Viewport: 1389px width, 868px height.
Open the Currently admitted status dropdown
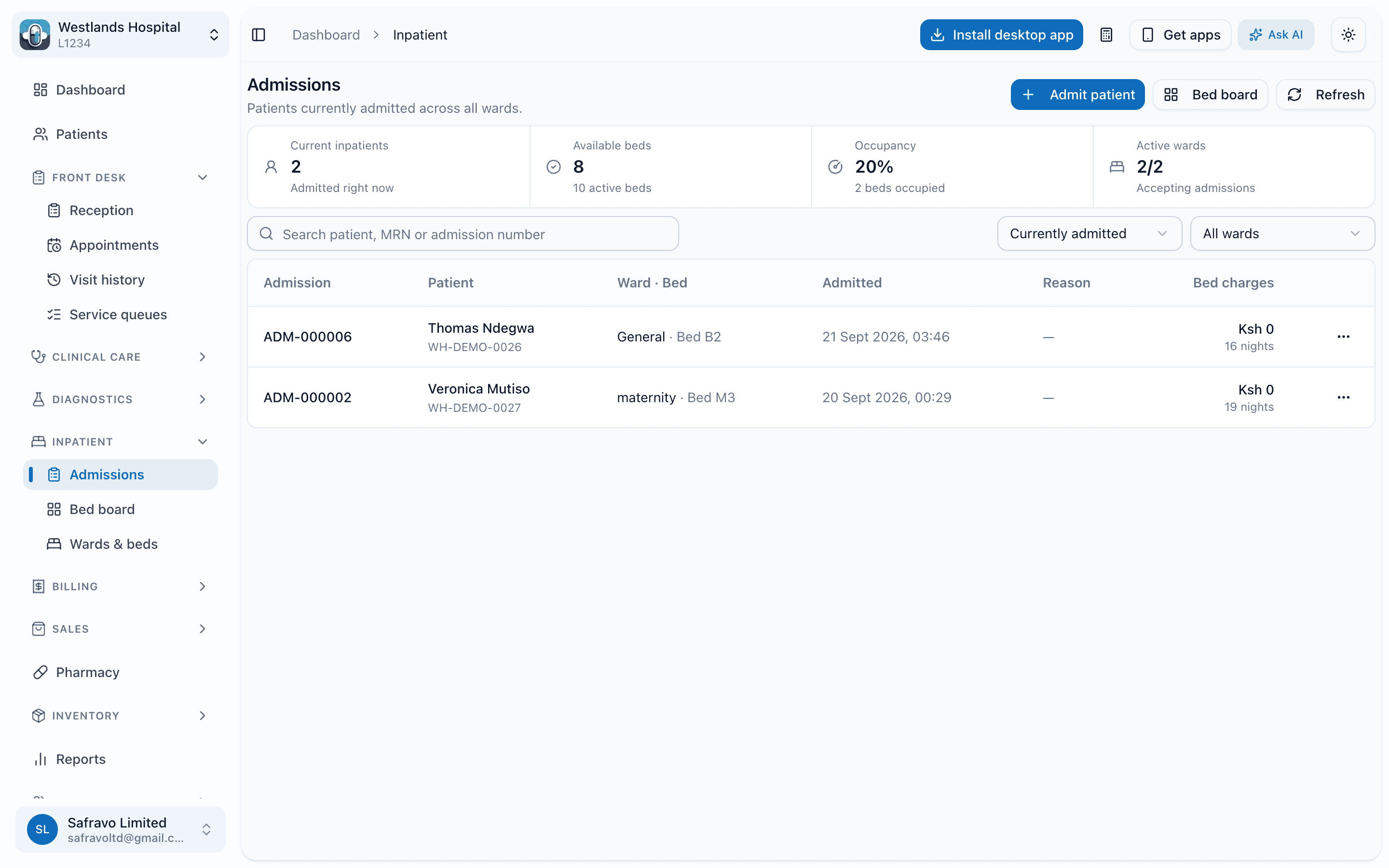[1089, 234]
